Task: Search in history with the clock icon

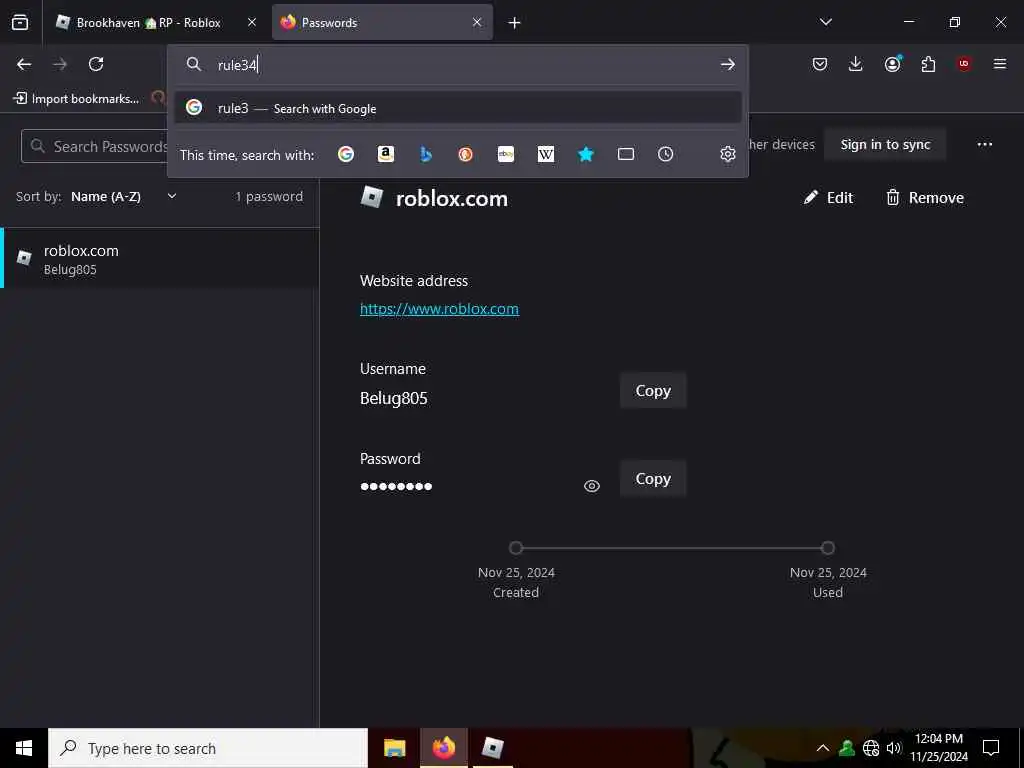Action: (x=665, y=154)
